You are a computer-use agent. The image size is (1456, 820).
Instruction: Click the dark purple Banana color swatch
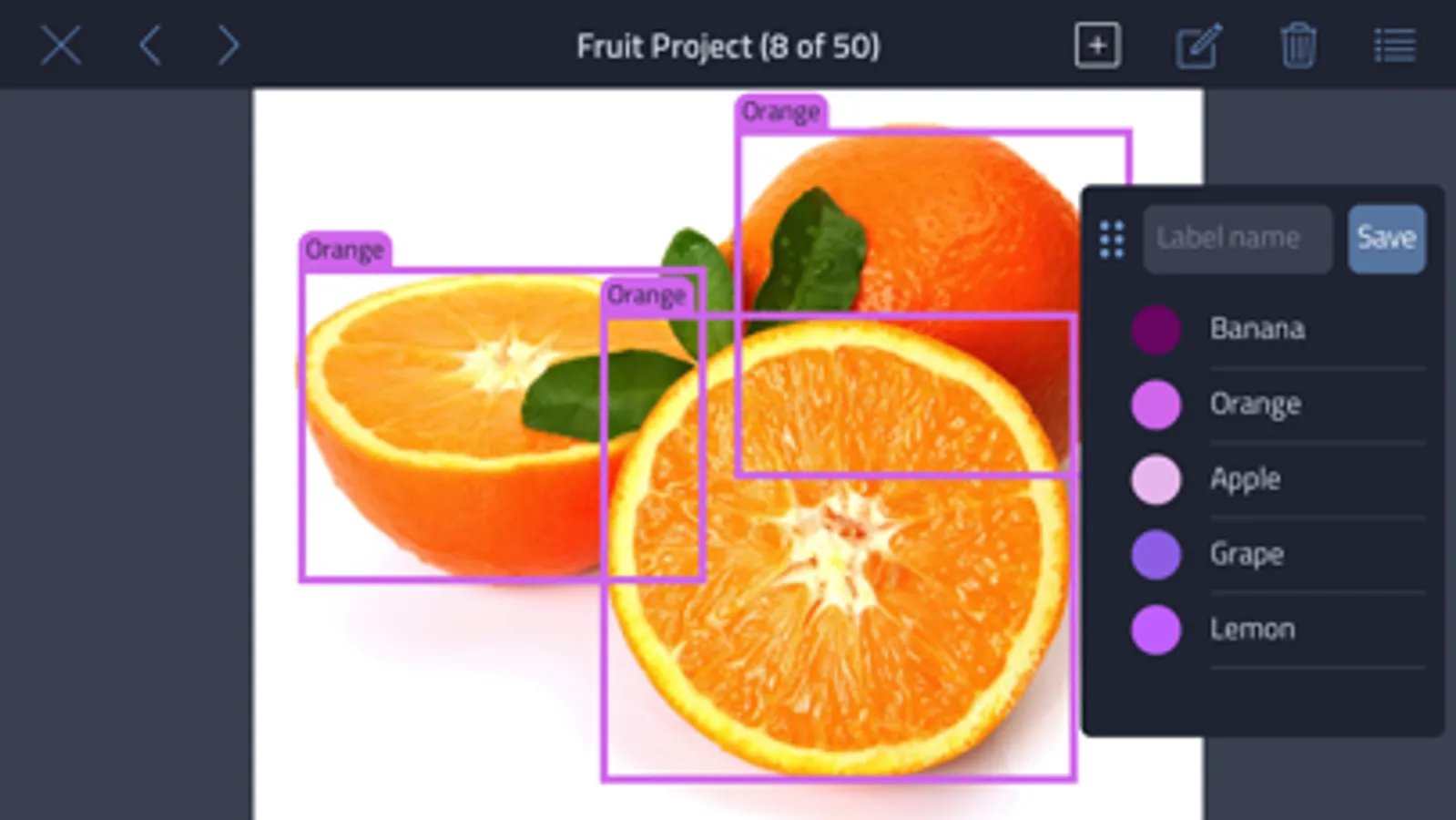pyautogui.click(x=1156, y=329)
